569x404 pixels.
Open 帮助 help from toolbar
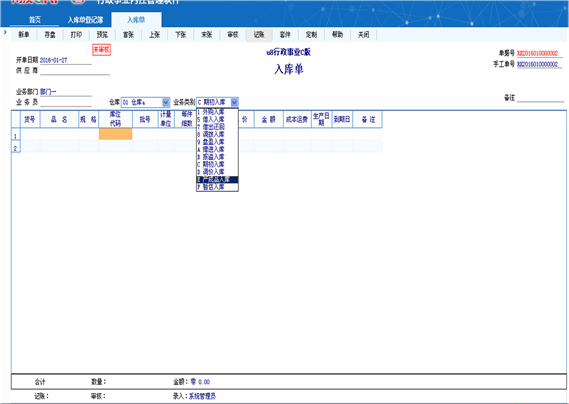click(337, 35)
